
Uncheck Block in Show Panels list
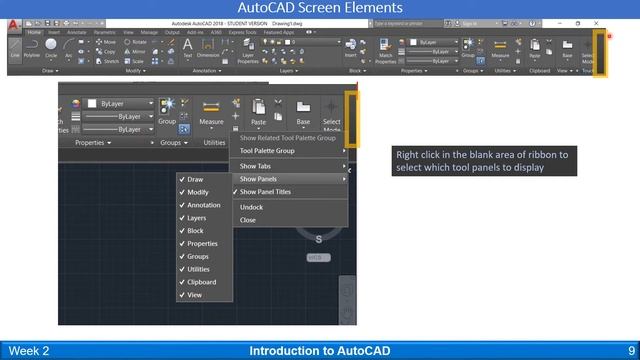click(x=204, y=231)
